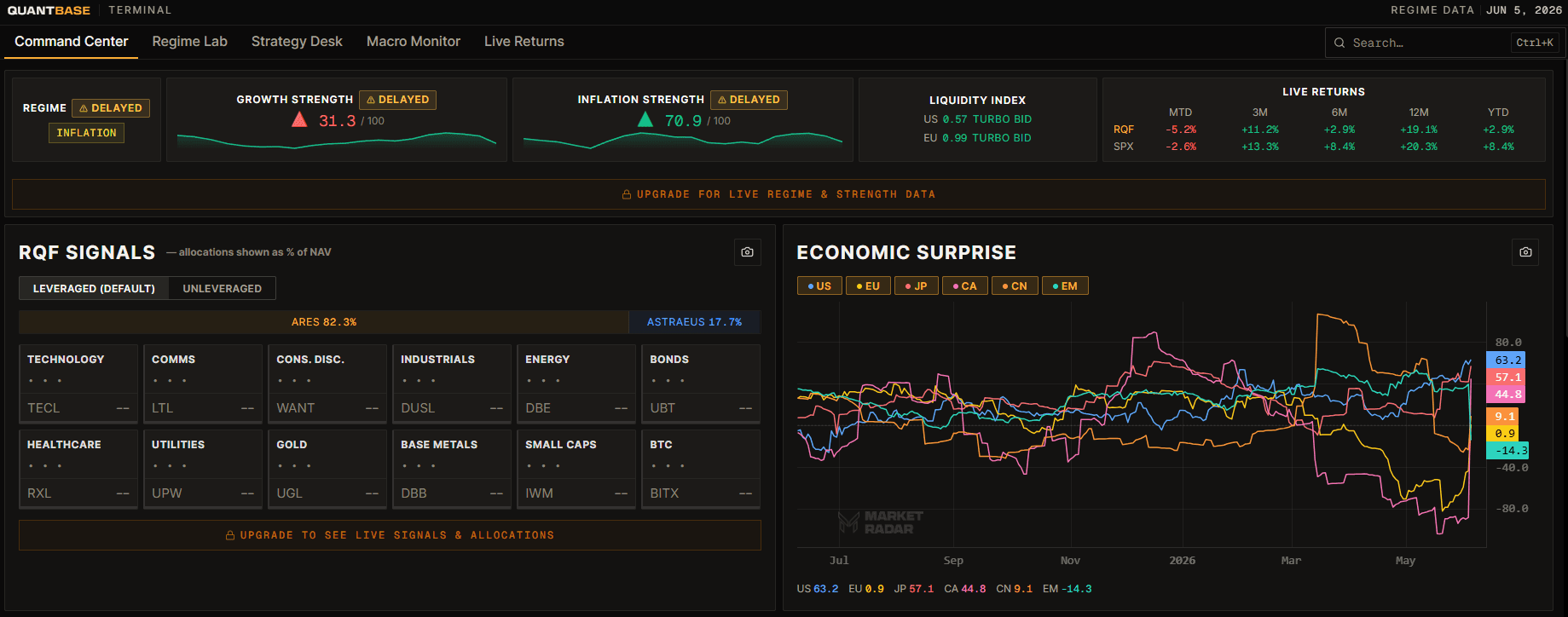Open the CONS. DISC. WANT signal card
Viewport: 1568px width, 617px height.
click(327, 383)
